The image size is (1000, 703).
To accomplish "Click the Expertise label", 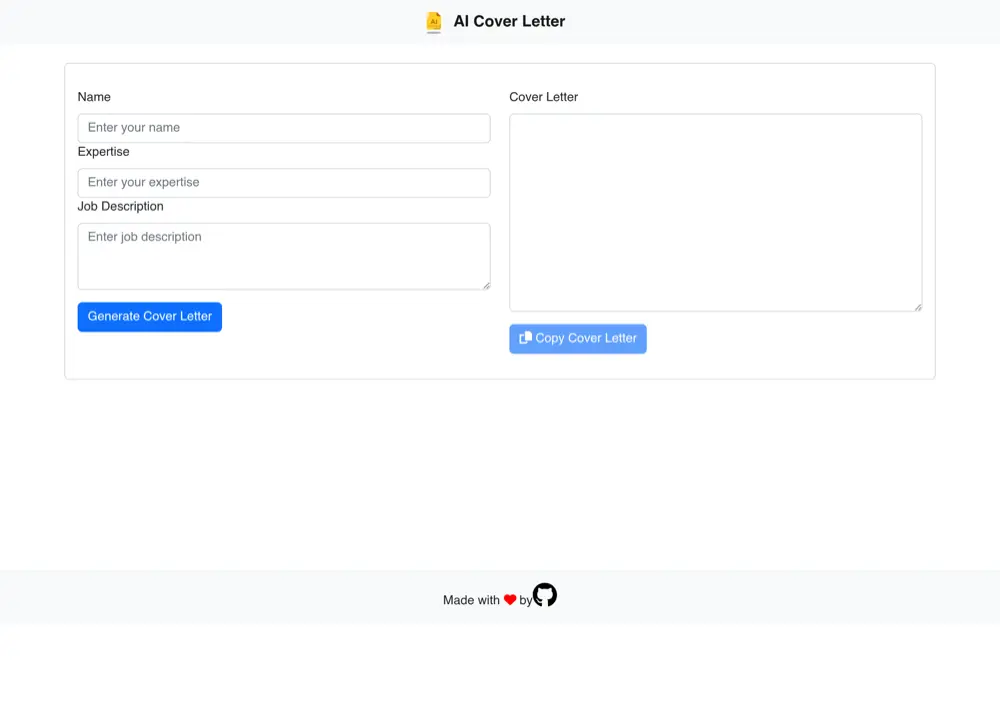I will tap(103, 152).
